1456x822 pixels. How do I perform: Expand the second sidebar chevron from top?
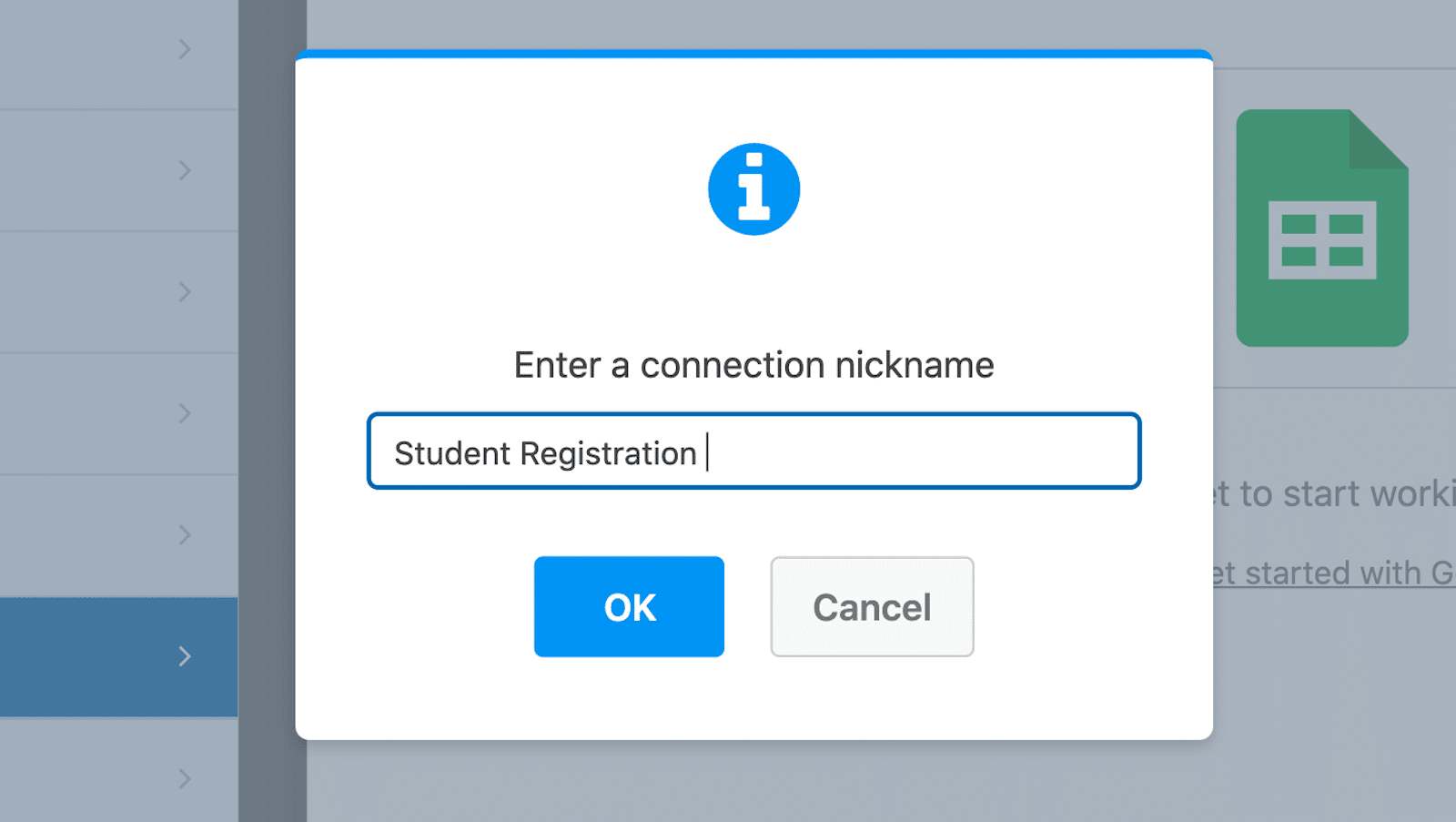pos(185,170)
